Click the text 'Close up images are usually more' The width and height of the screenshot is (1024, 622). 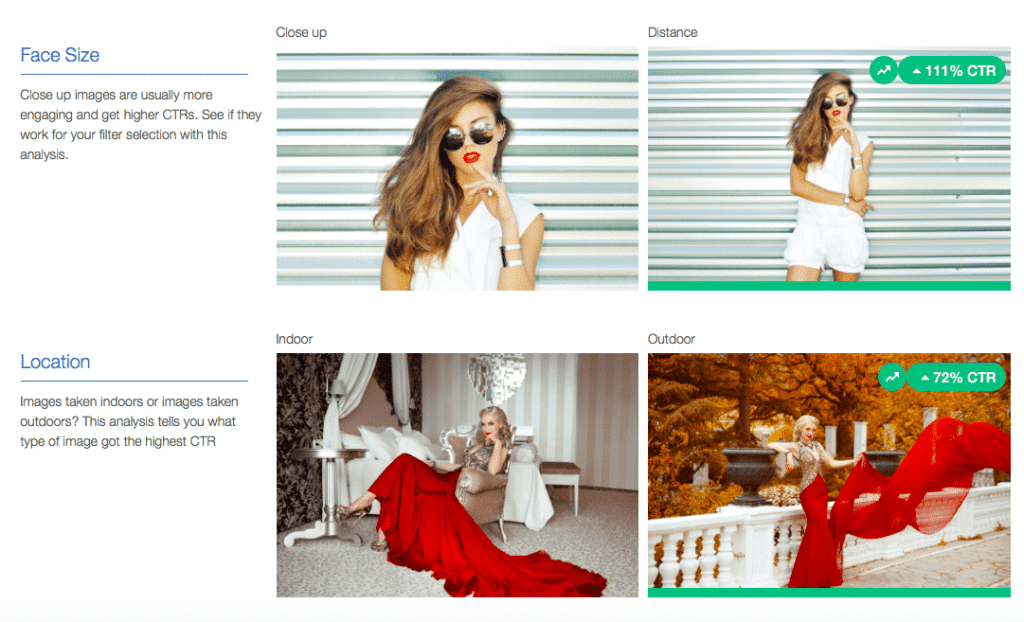coord(116,95)
